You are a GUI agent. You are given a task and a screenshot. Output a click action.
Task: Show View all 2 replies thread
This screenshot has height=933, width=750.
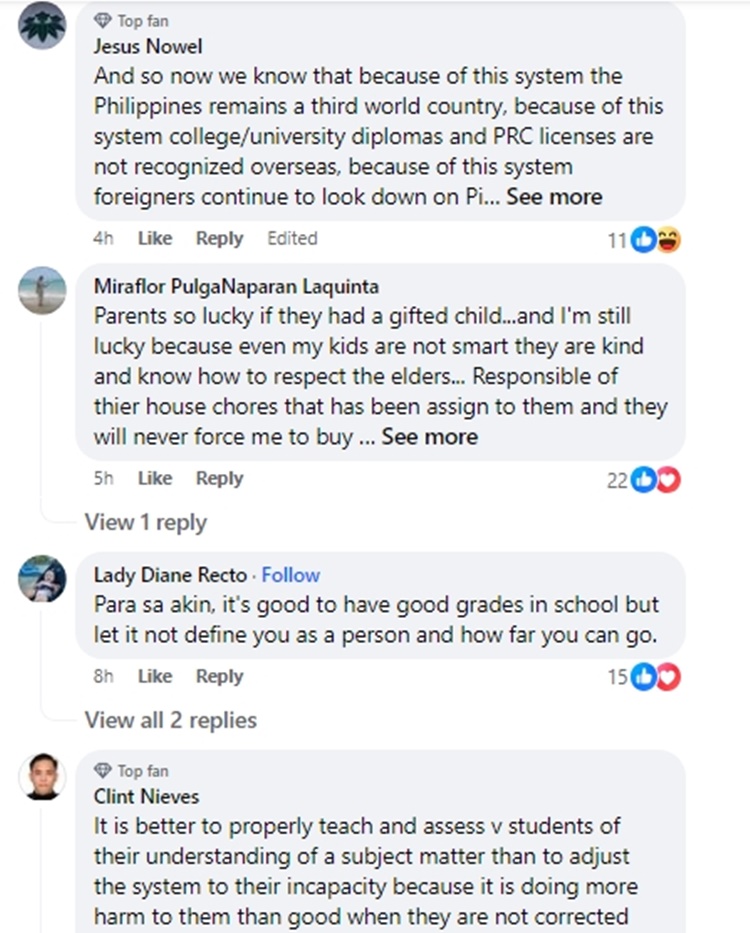click(171, 720)
